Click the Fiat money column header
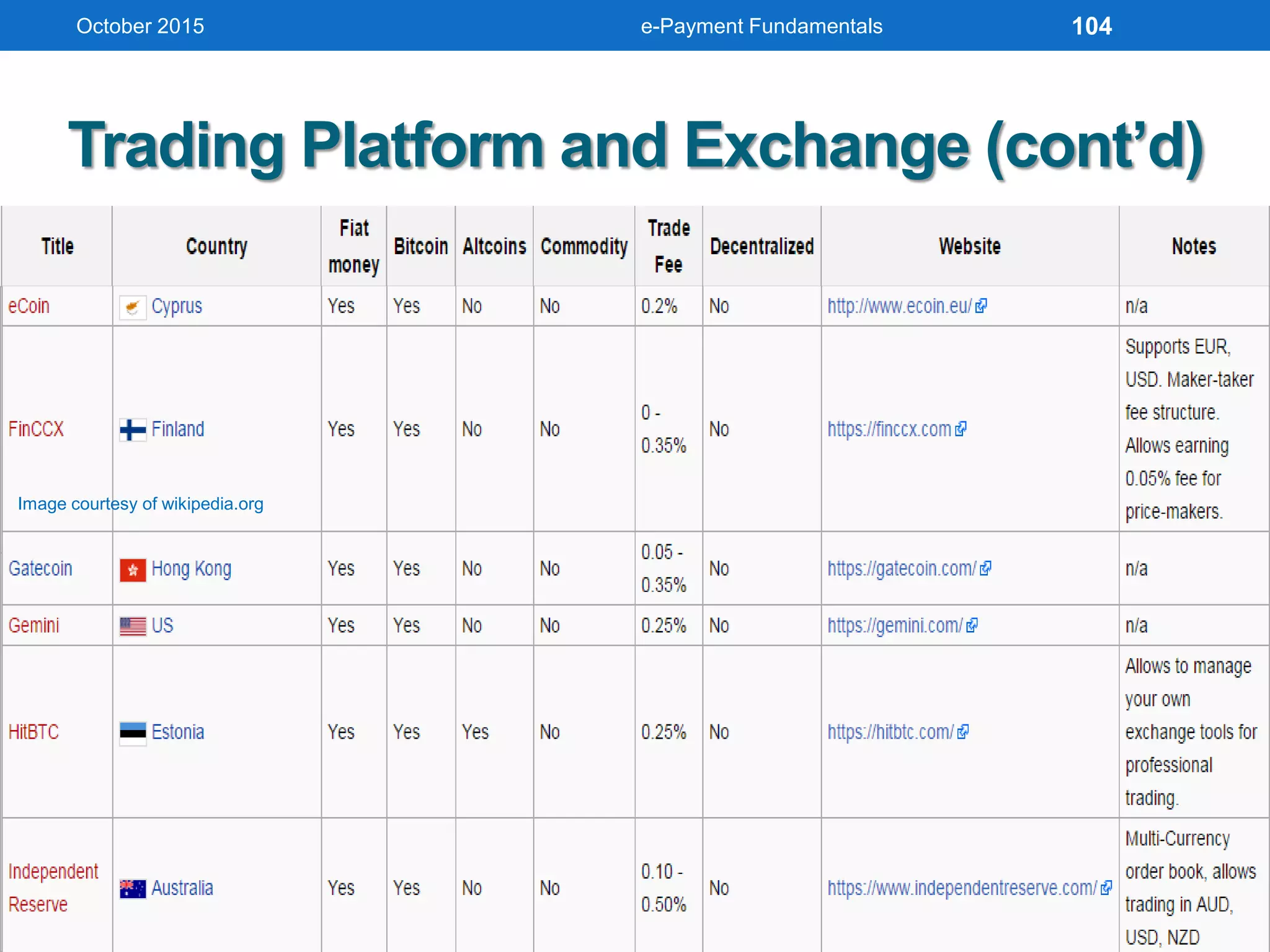The image size is (1270, 952). [353, 247]
